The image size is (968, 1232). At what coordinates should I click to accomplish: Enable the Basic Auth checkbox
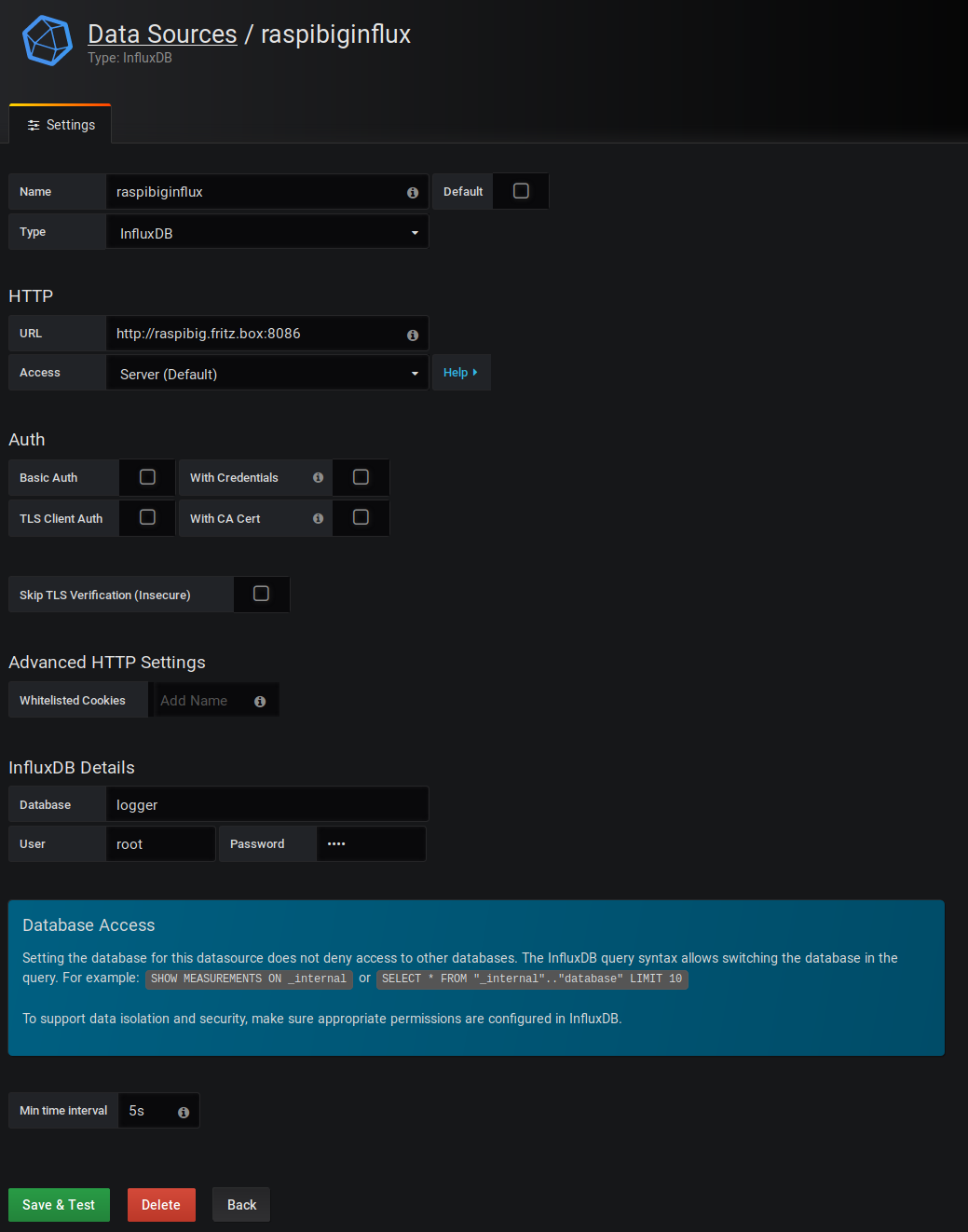(x=147, y=477)
